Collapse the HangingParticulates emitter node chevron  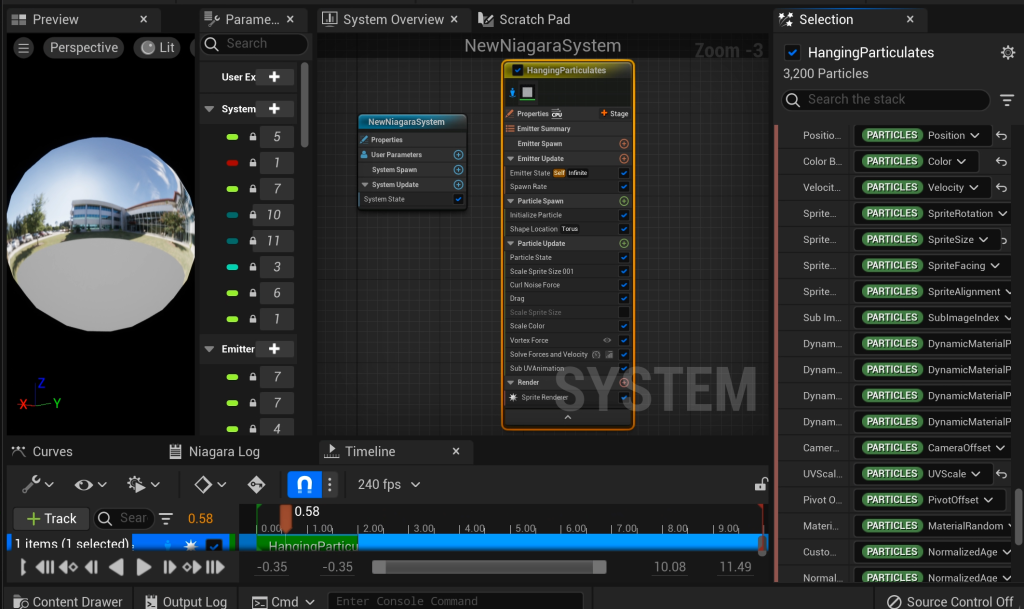coord(568,417)
